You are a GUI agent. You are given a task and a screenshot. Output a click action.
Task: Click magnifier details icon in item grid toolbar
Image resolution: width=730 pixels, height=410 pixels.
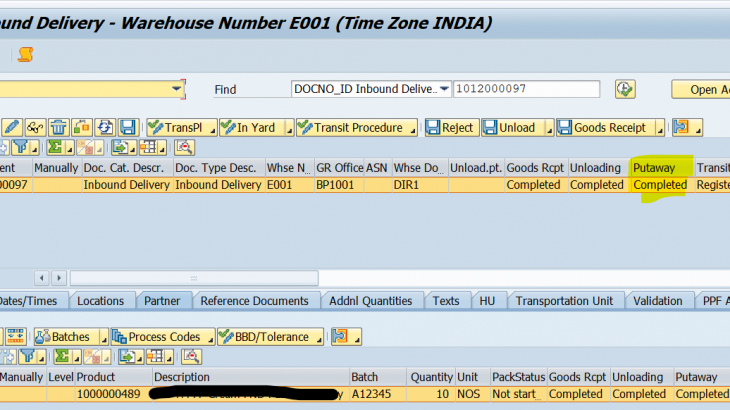pyautogui.click(x=191, y=356)
